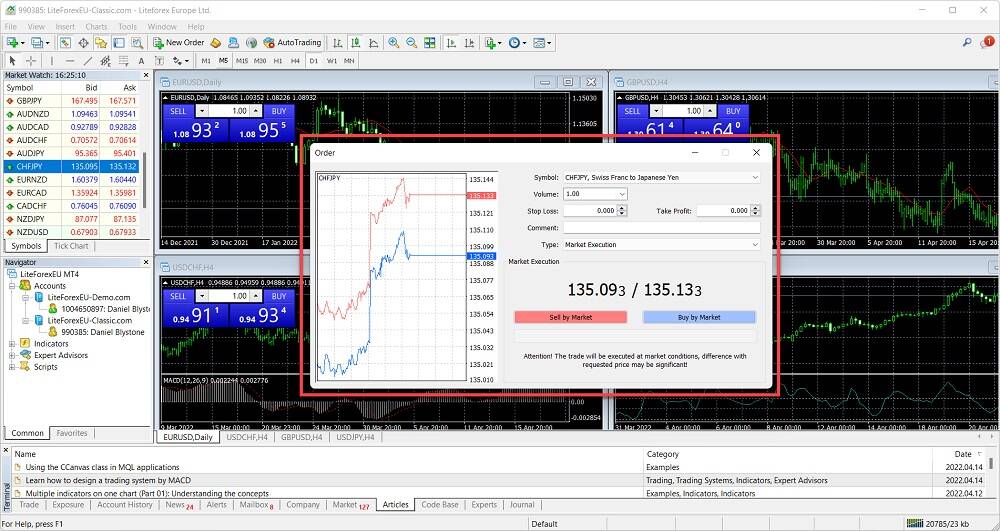Expand the Expert Advisors node in Navigator
The image size is (1000, 531).
click(11, 355)
